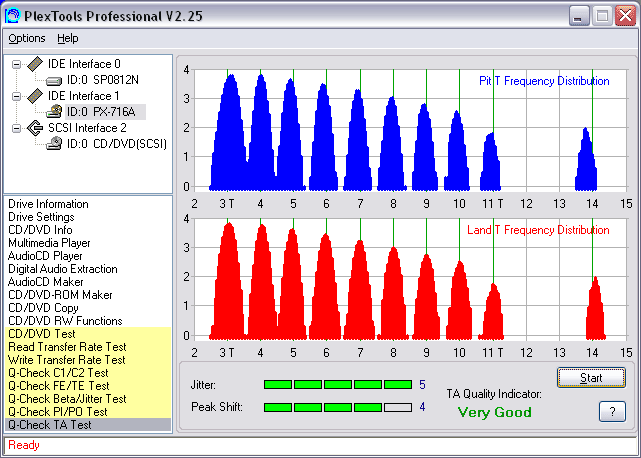Click the Peak Shift level bar indicator

(x=338, y=407)
